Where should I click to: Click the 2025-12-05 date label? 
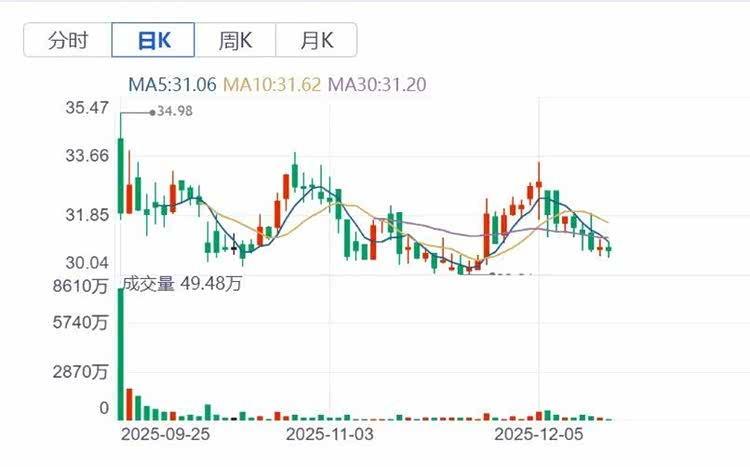point(539,434)
